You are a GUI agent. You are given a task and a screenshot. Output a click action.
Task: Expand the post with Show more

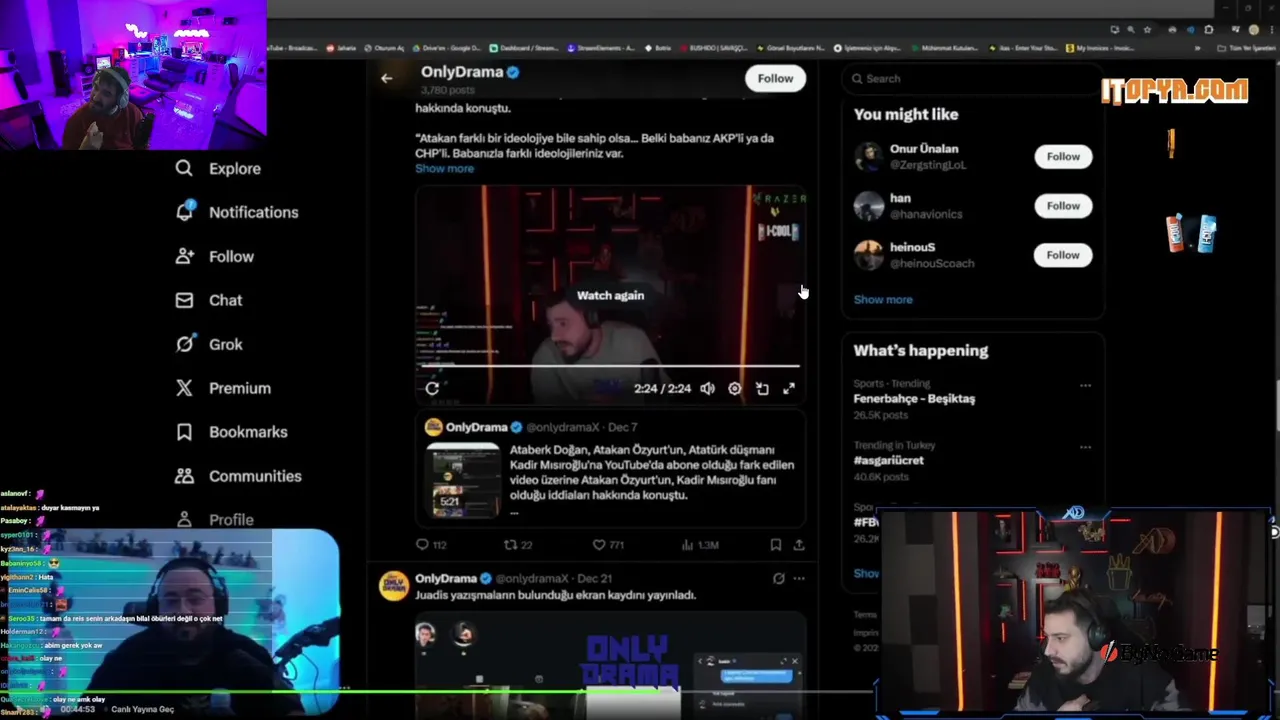(444, 168)
